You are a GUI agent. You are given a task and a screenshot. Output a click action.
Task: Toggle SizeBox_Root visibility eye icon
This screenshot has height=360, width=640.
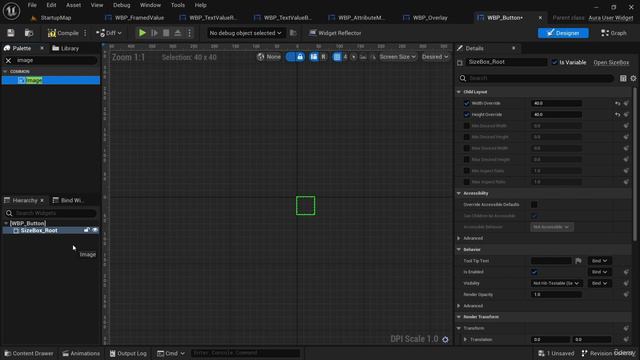coord(95,230)
